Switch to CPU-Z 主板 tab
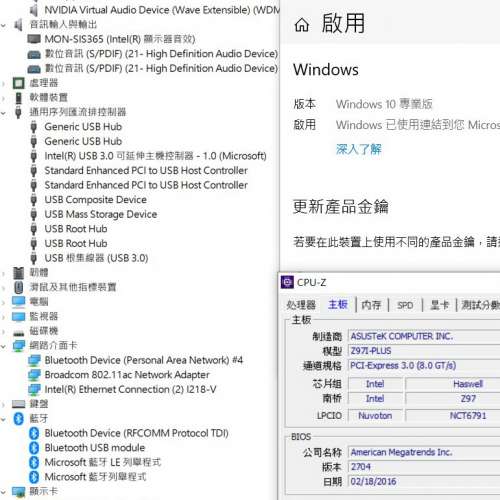500x500 pixels. tap(338, 304)
